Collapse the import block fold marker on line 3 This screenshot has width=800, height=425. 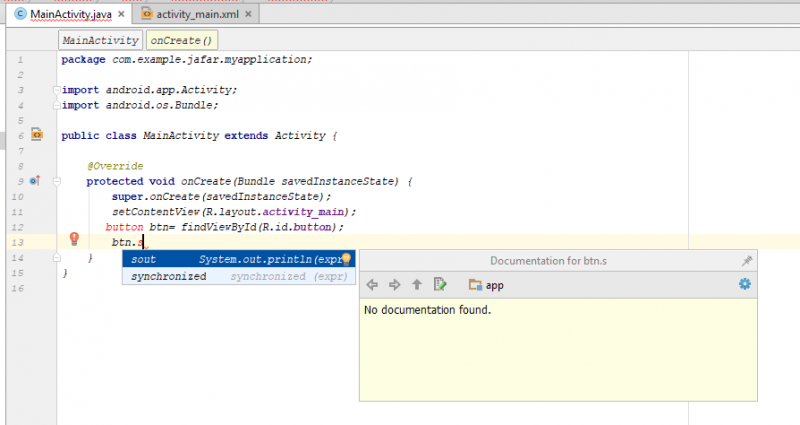click(x=57, y=90)
